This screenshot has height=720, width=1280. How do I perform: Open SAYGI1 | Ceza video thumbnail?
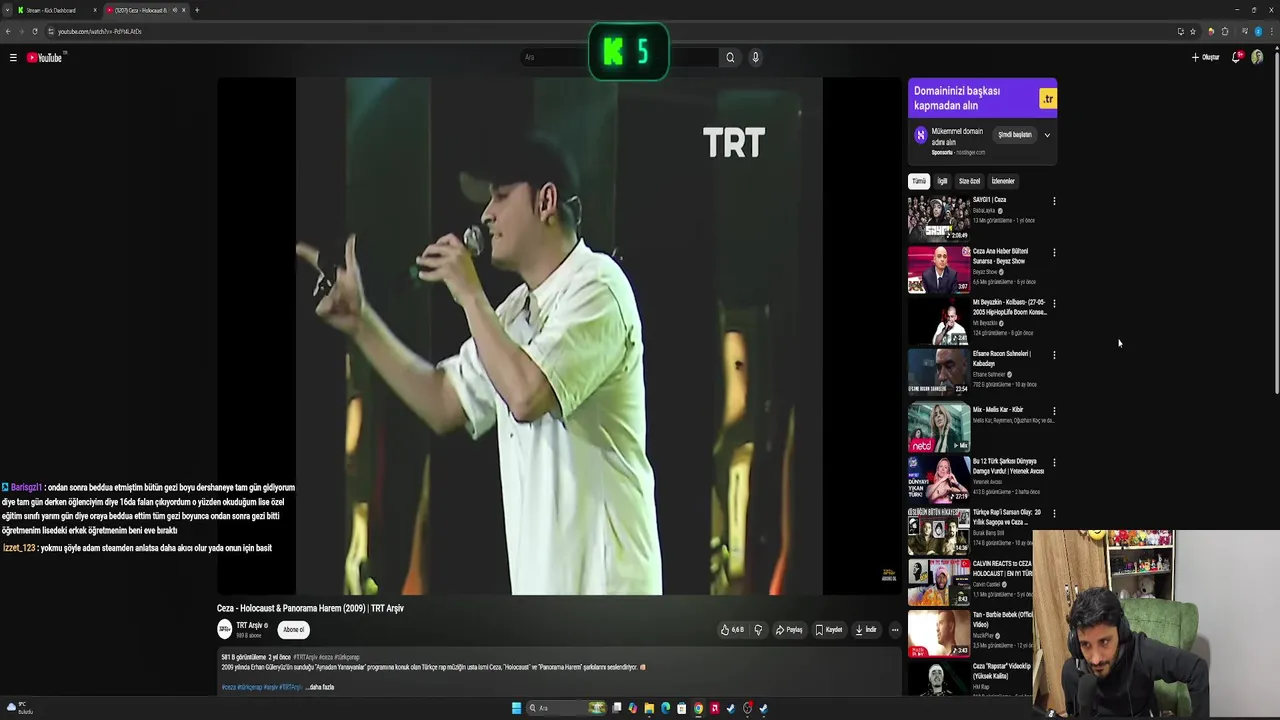pyautogui.click(x=939, y=217)
